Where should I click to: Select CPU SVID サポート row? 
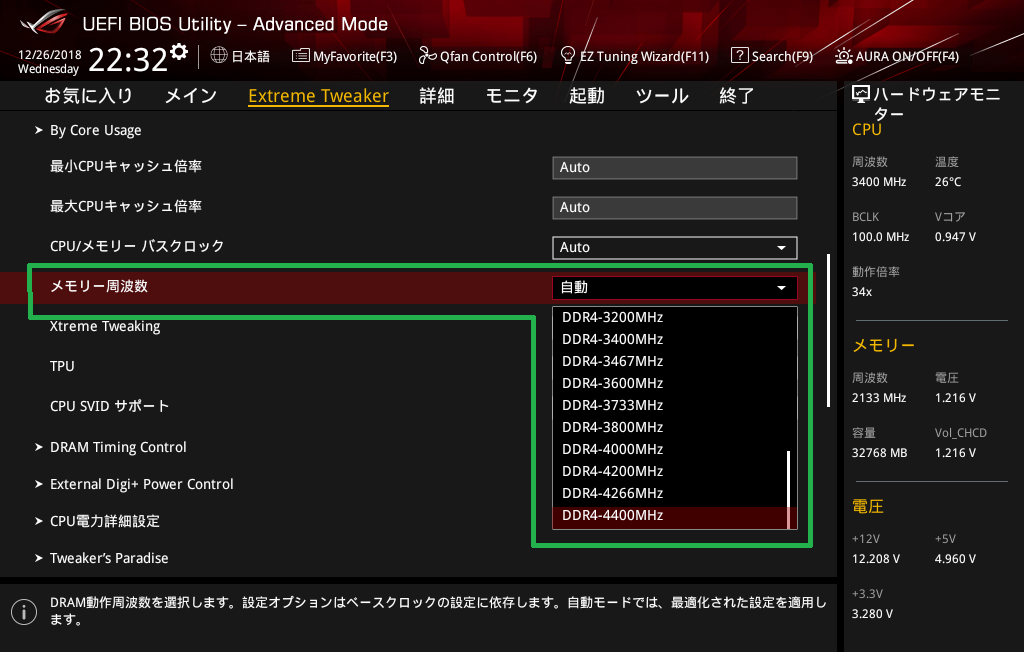(x=109, y=406)
